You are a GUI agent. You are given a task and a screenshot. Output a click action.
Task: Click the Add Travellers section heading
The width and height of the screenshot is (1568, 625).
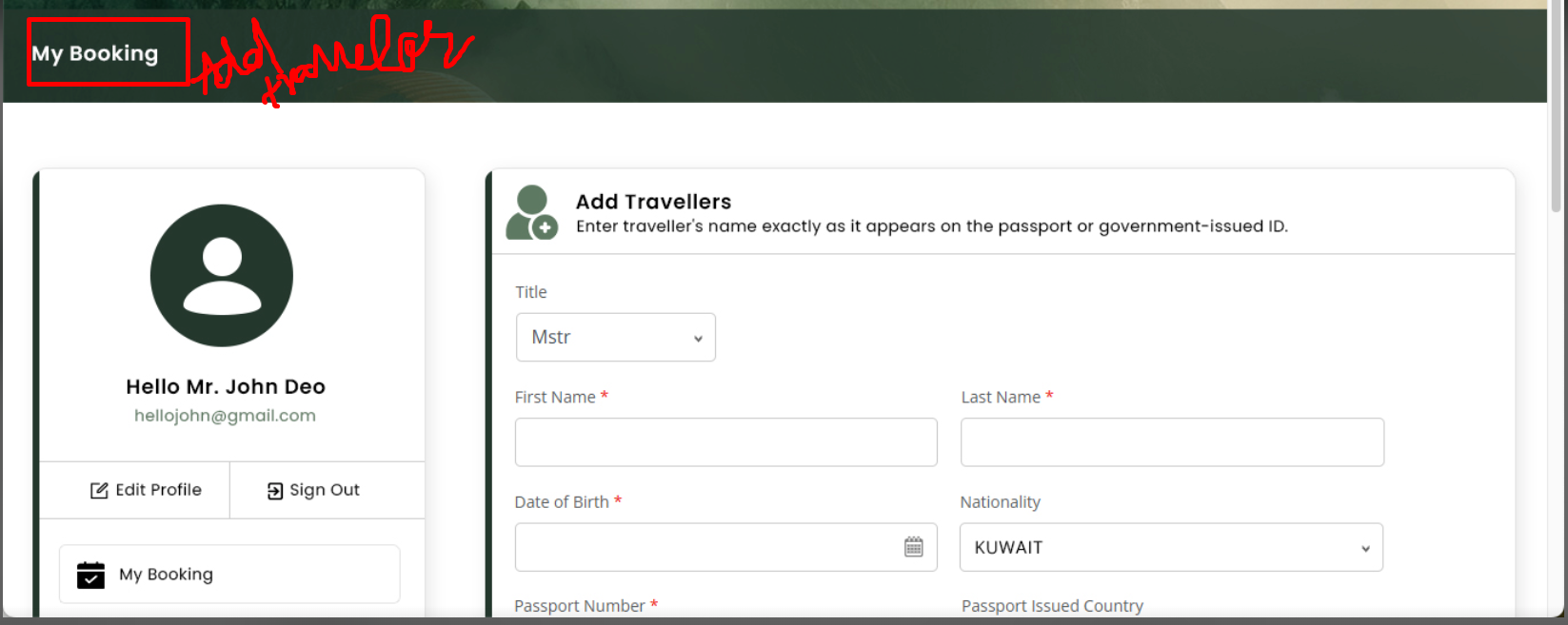(653, 202)
